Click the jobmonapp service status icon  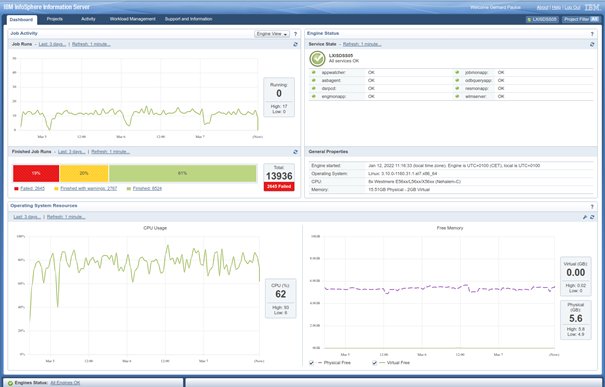point(457,72)
